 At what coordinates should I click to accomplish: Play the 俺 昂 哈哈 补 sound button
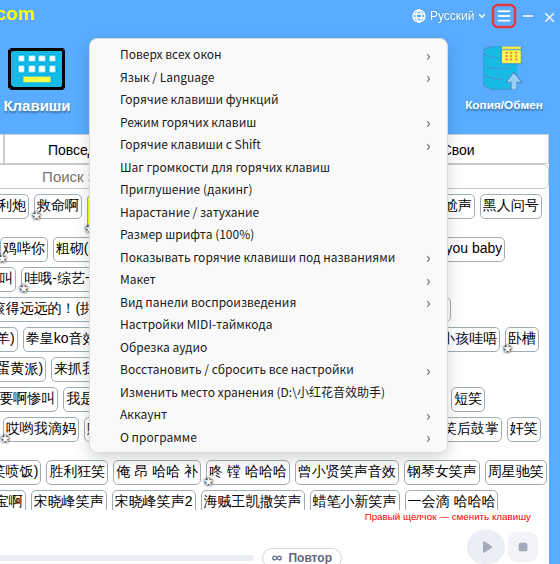[157, 472]
